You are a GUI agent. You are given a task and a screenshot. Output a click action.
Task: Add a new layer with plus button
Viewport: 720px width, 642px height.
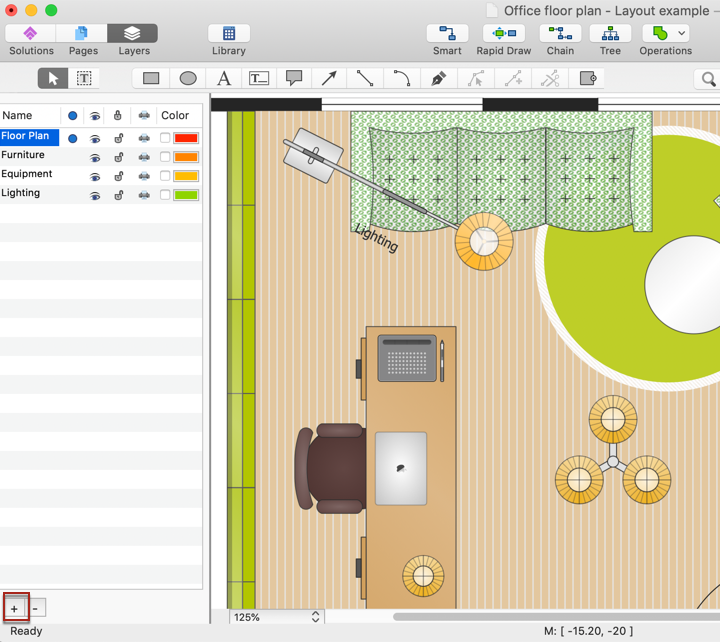(x=15, y=608)
